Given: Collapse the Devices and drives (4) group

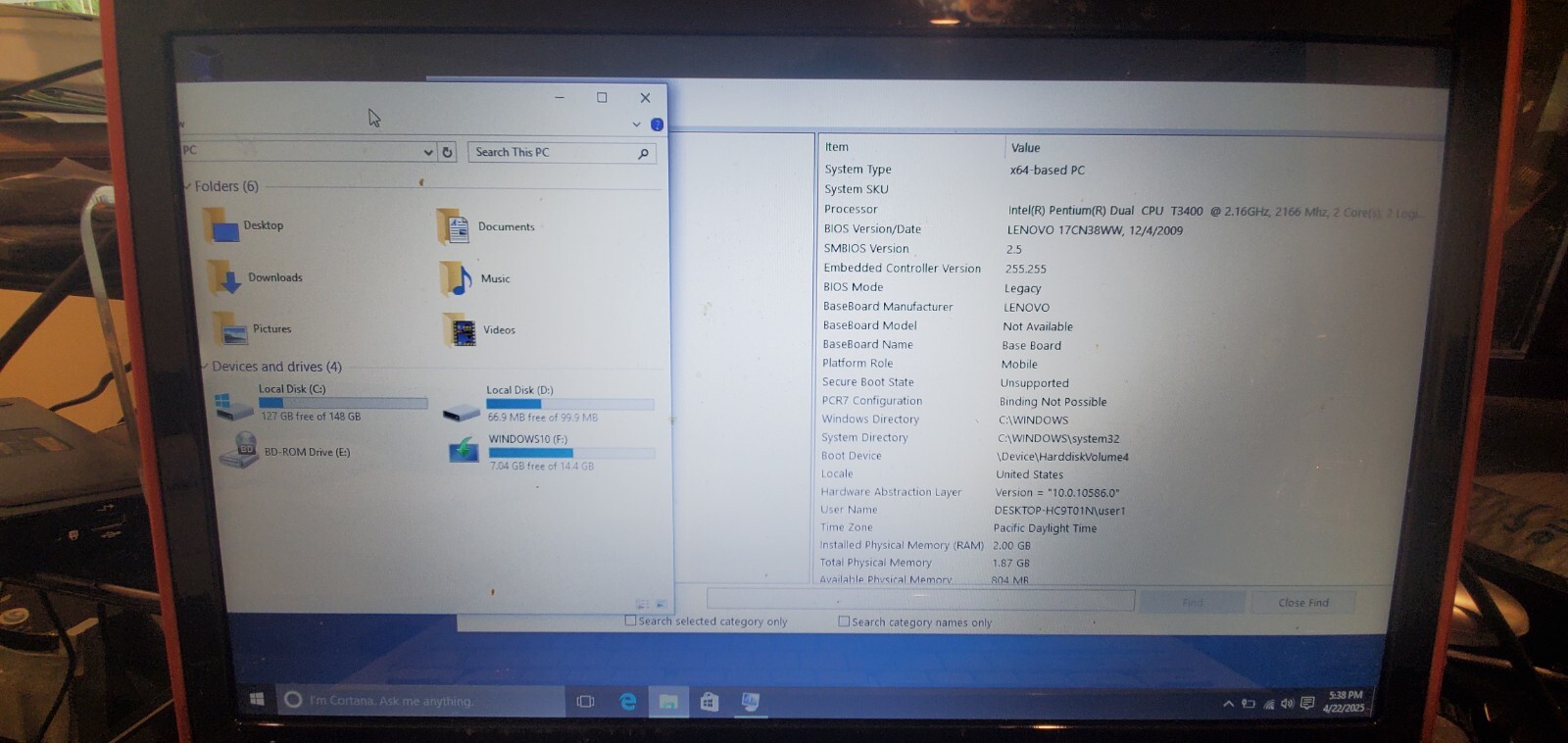Looking at the screenshot, I should point(205,366).
